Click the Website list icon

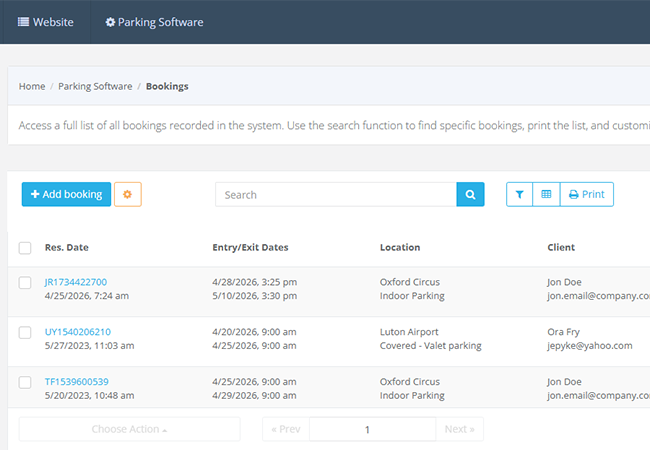click(x=23, y=22)
